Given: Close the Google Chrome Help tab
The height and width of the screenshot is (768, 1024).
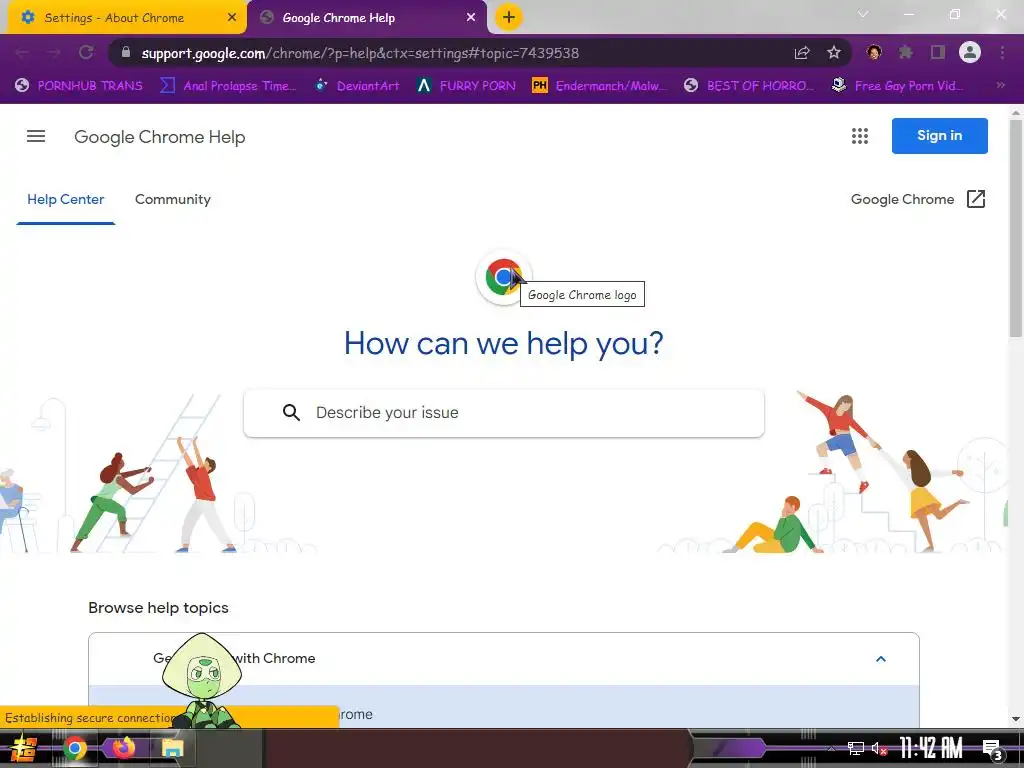Looking at the screenshot, I should pyautogui.click(x=471, y=18).
